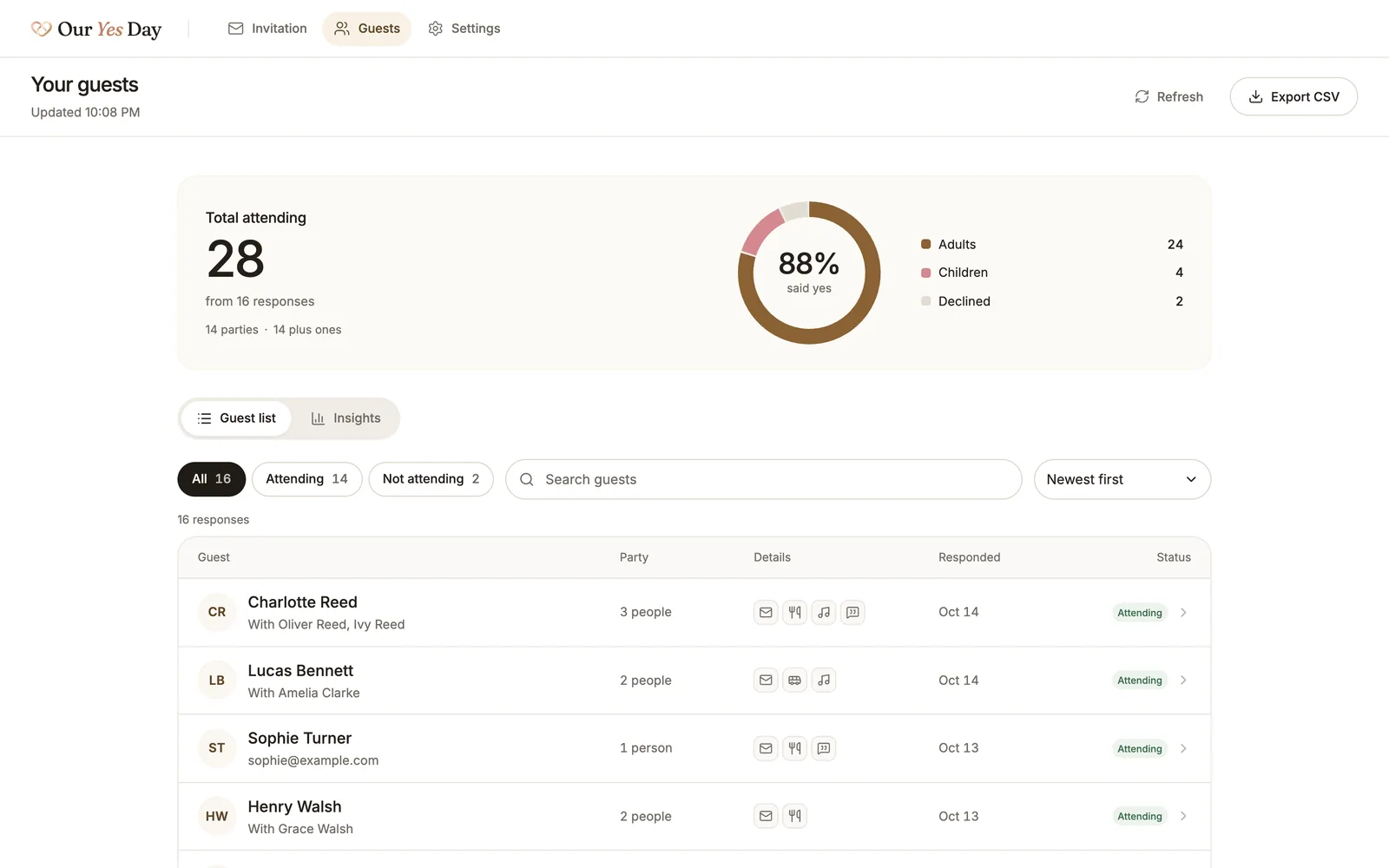
Task: Click the email icon in Charlotte Reed's row
Action: point(766,612)
